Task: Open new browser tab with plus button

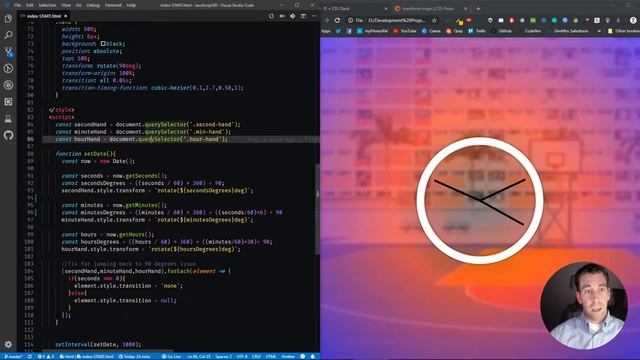Action: pyautogui.click(x=478, y=8)
